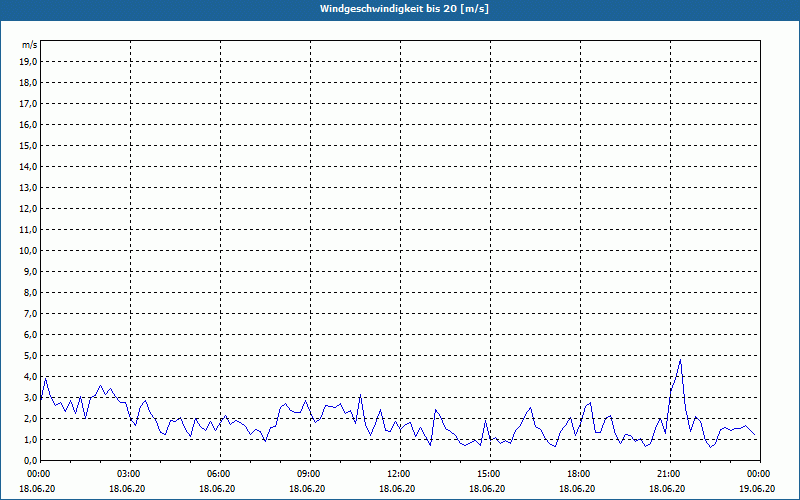Select the 18:00 time axis label

(578, 474)
